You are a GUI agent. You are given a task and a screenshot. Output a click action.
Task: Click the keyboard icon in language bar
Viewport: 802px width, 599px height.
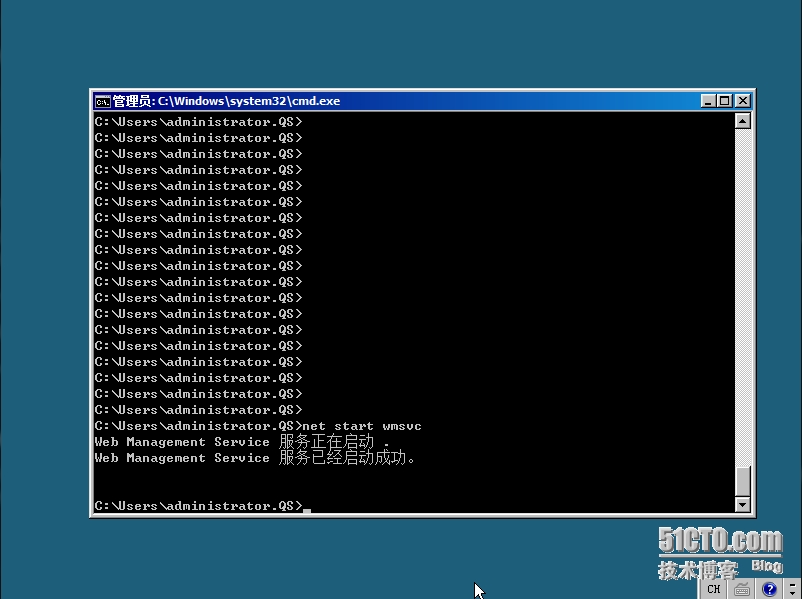coord(742,589)
